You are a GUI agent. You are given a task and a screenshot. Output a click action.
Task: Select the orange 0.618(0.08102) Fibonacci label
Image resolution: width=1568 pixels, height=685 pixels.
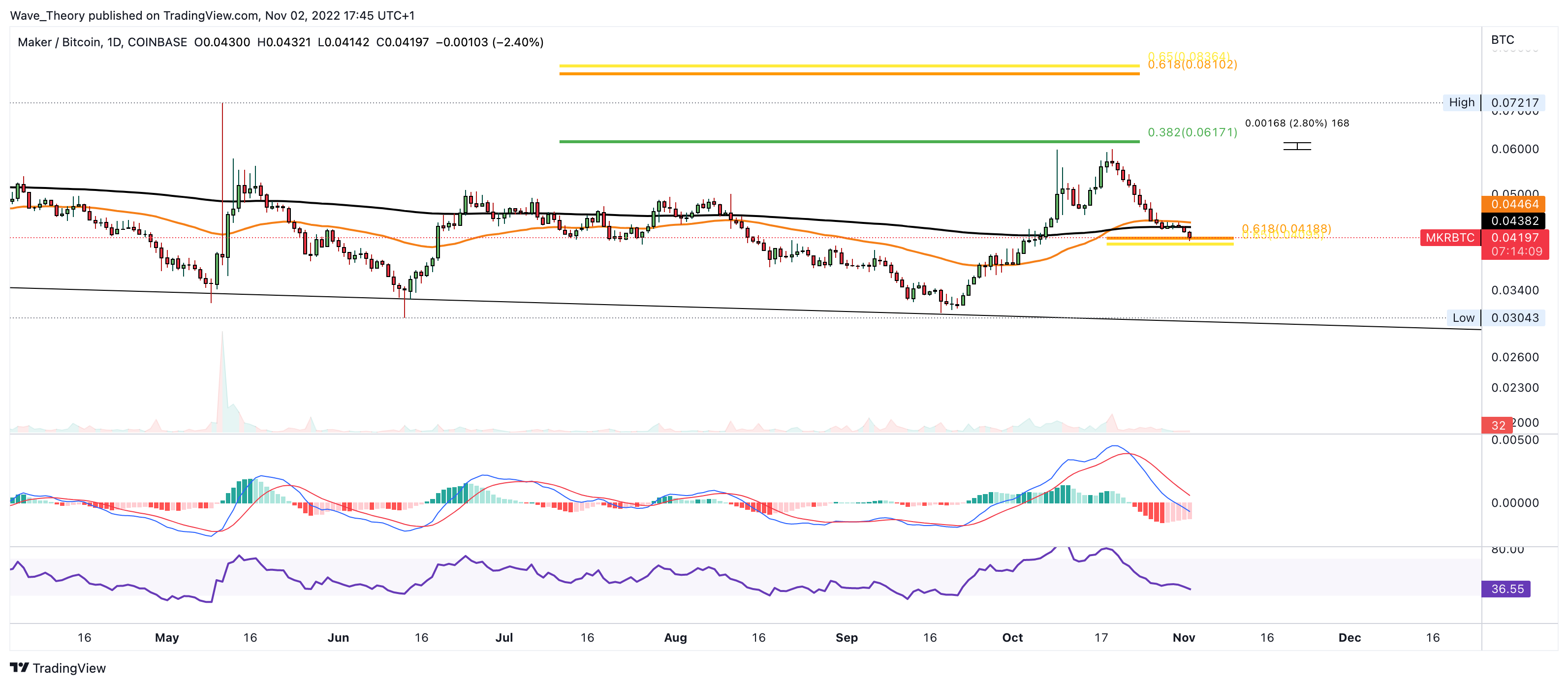[x=1192, y=64]
